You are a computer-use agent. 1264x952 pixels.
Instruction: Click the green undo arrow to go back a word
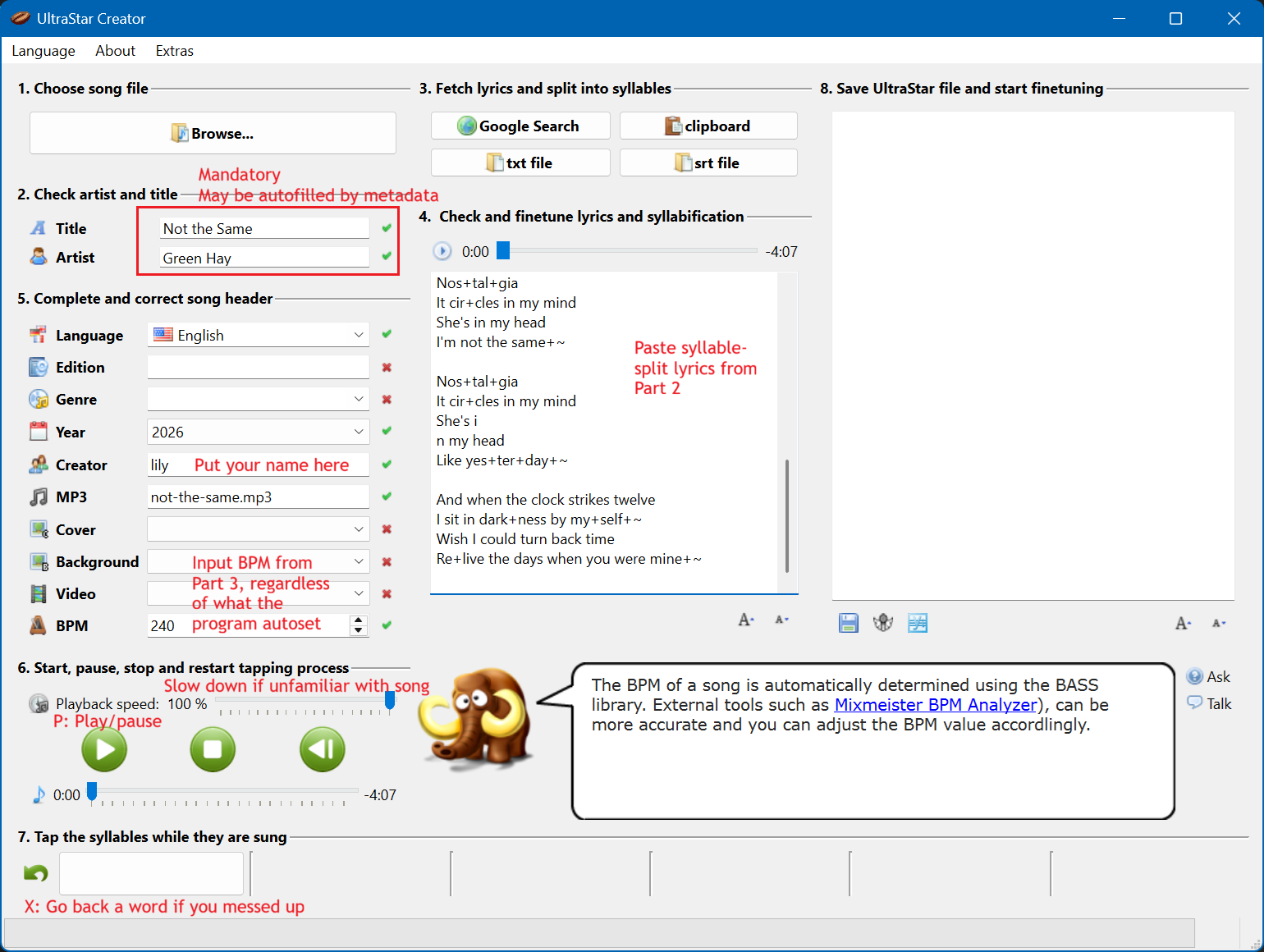(34, 873)
